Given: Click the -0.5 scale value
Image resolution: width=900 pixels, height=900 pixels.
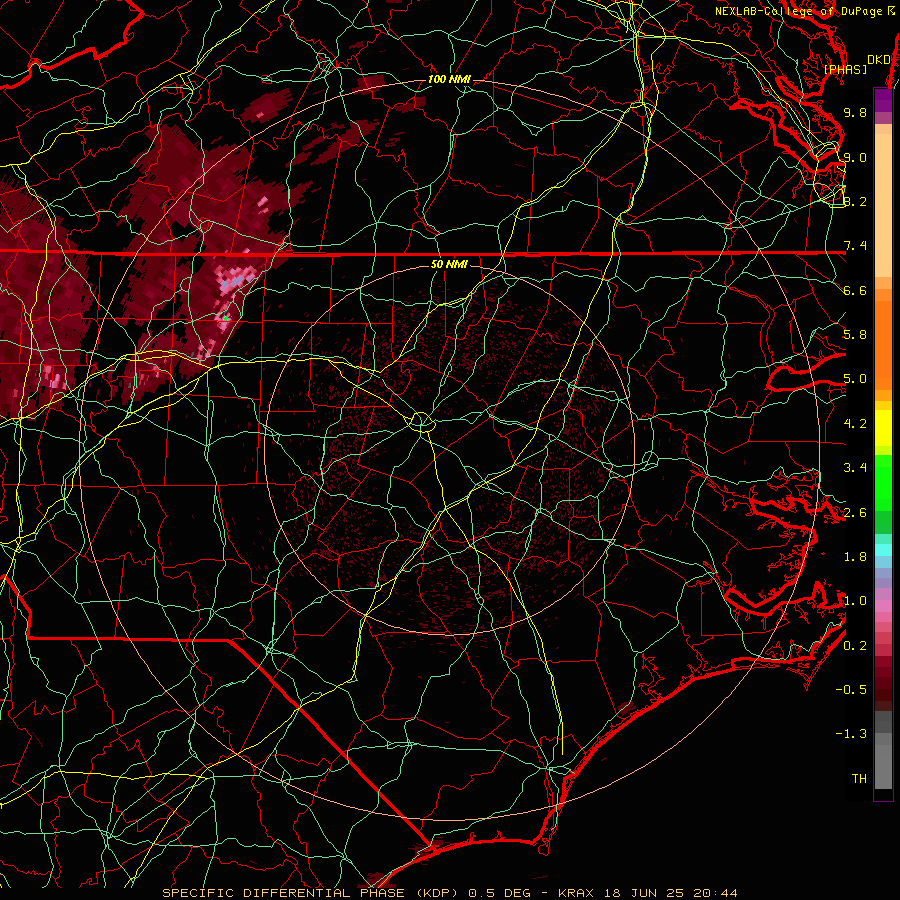Looking at the screenshot, I should tap(851, 690).
